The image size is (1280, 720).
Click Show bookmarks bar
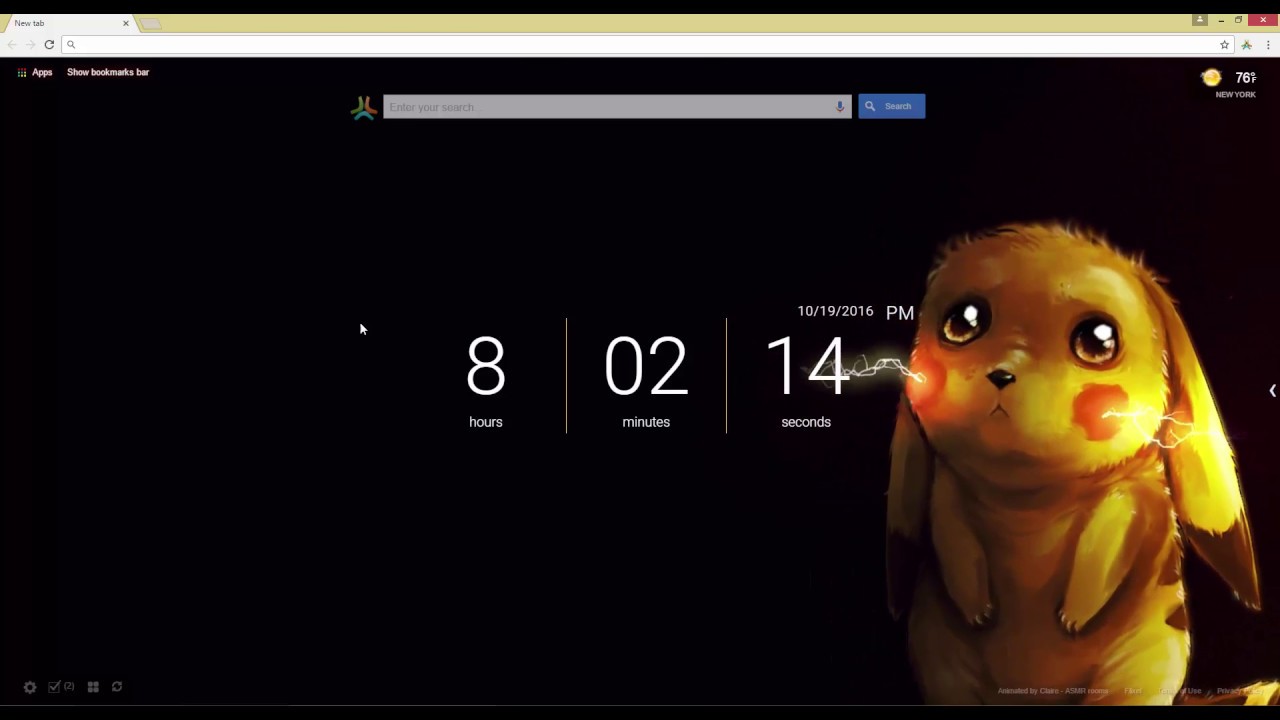(108, 72)
